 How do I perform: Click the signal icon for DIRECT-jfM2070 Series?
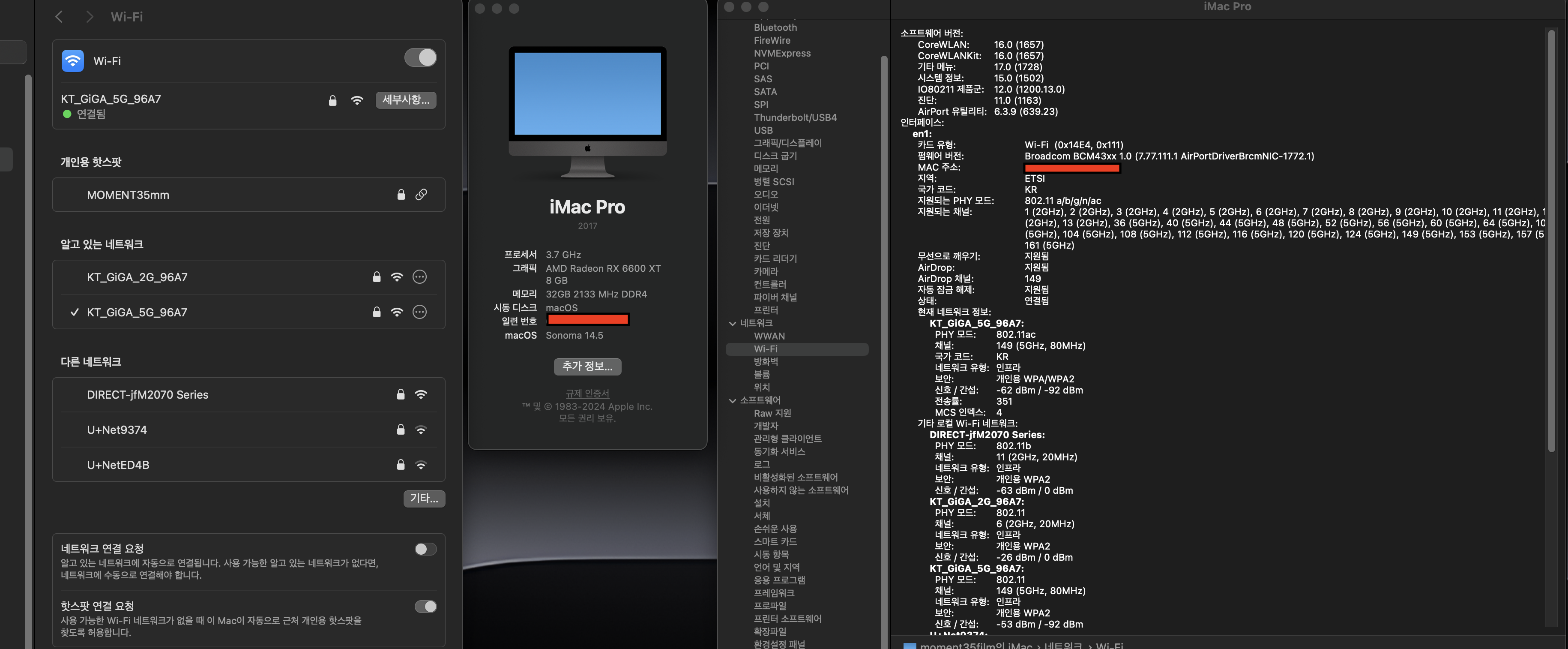tap(421, 394)
